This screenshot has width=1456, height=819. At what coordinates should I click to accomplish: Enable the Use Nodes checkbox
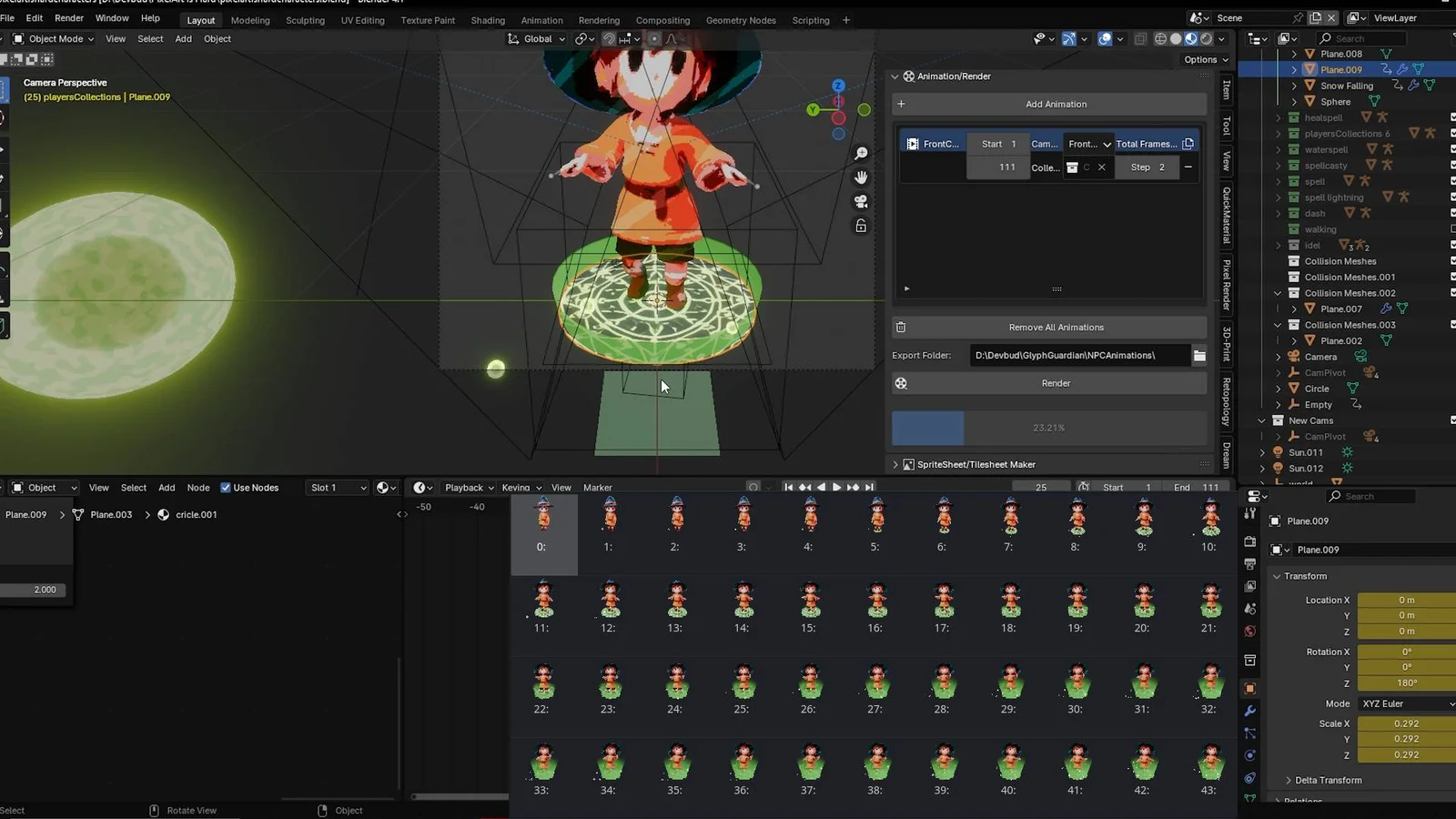[226, 488]
